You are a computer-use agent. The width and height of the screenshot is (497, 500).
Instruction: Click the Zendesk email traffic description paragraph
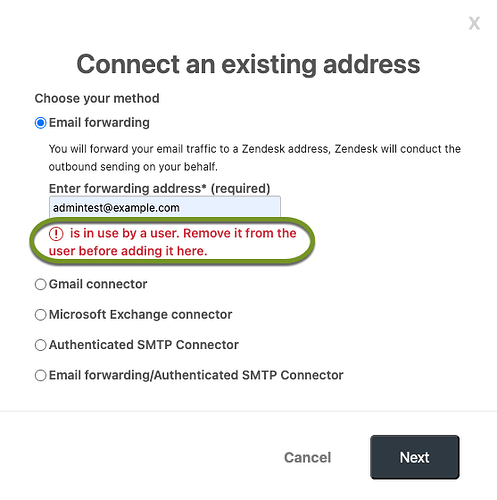[255, 158]
